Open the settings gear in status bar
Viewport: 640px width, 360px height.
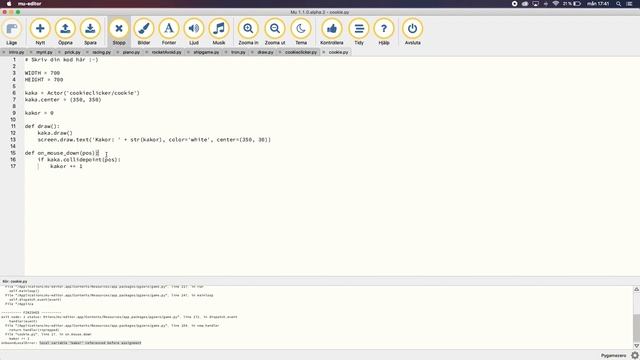[x=635, y=356]
